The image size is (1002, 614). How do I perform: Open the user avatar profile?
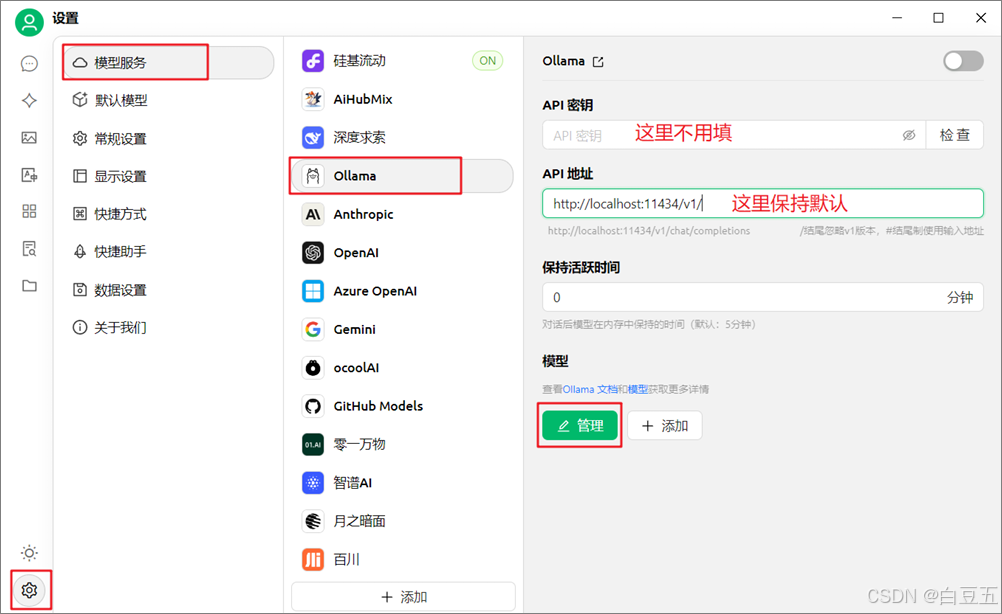(x=29, y=23)
